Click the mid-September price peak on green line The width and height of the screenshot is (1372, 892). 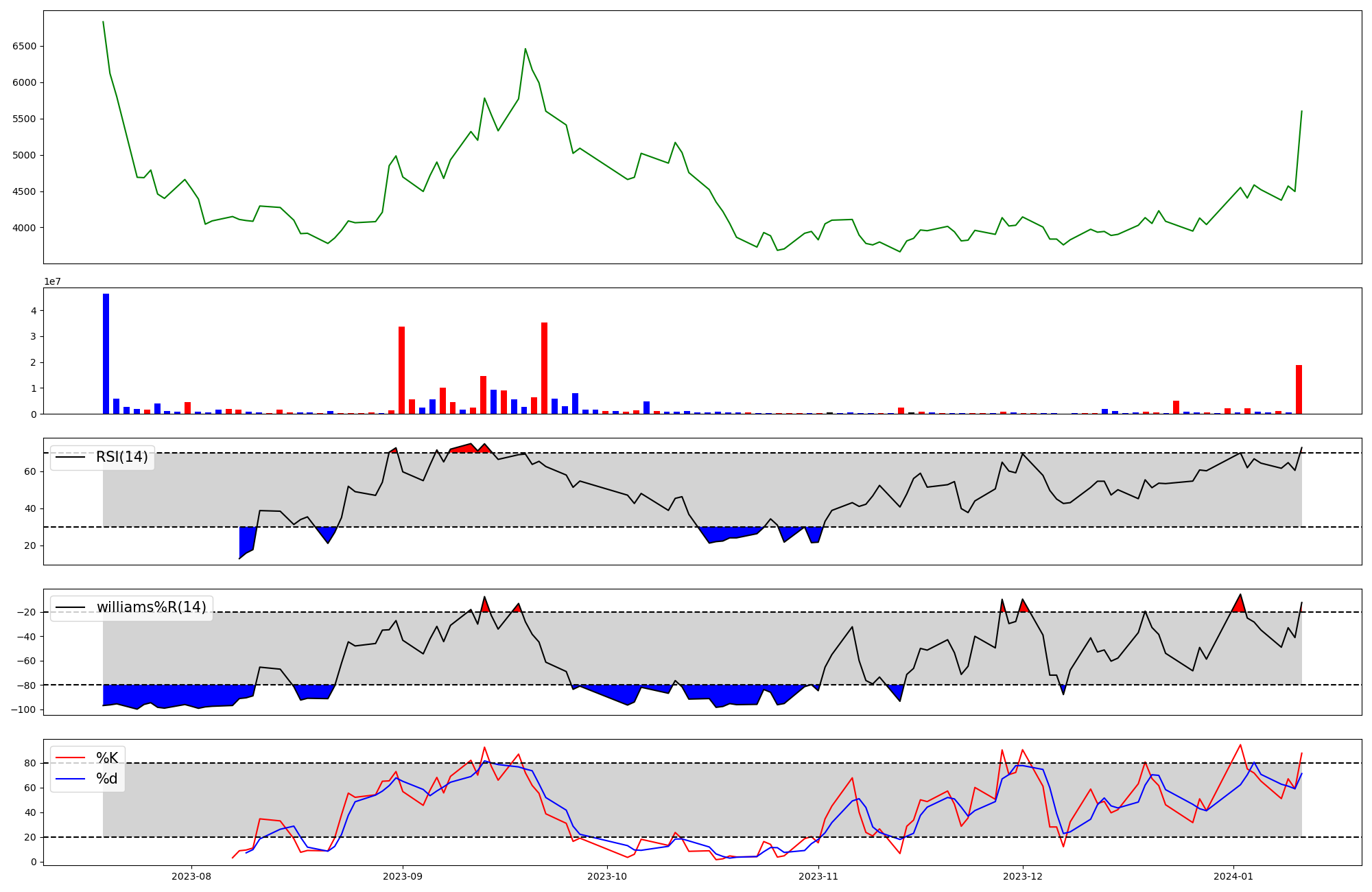pos(525,49)
